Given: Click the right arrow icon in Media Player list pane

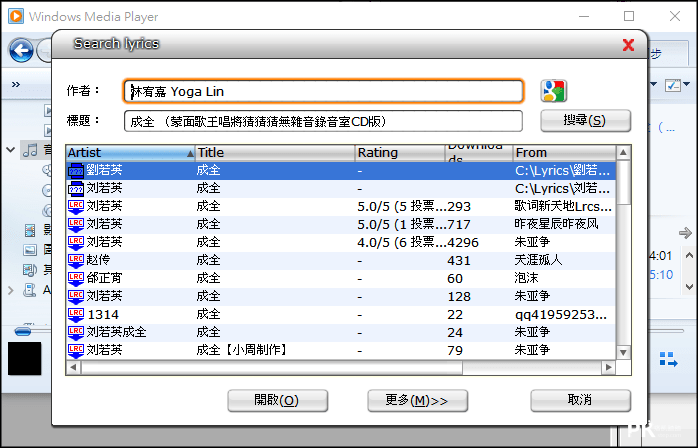Looking at the screenshot, I should [x=685, y=233].
